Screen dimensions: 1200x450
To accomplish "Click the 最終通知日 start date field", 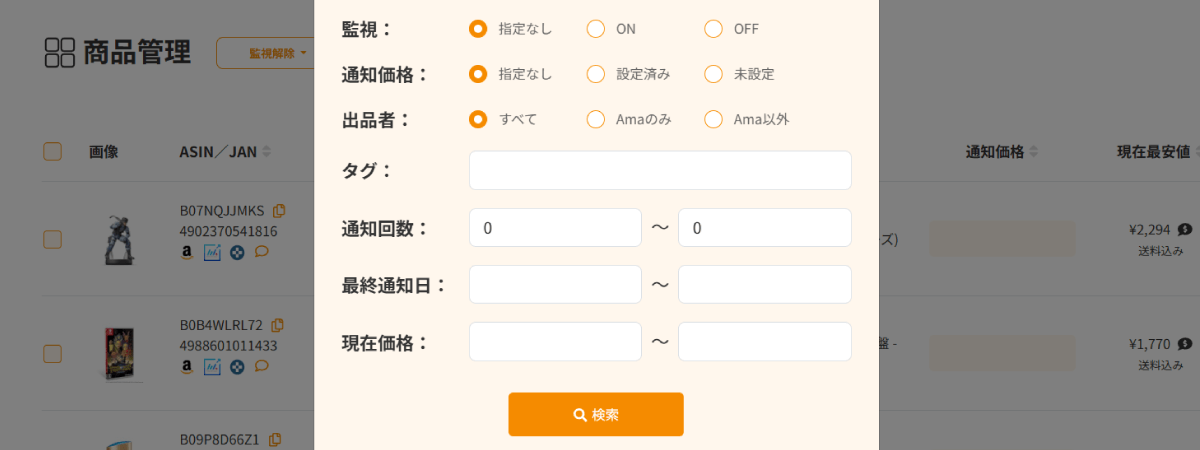I will 555,284.
